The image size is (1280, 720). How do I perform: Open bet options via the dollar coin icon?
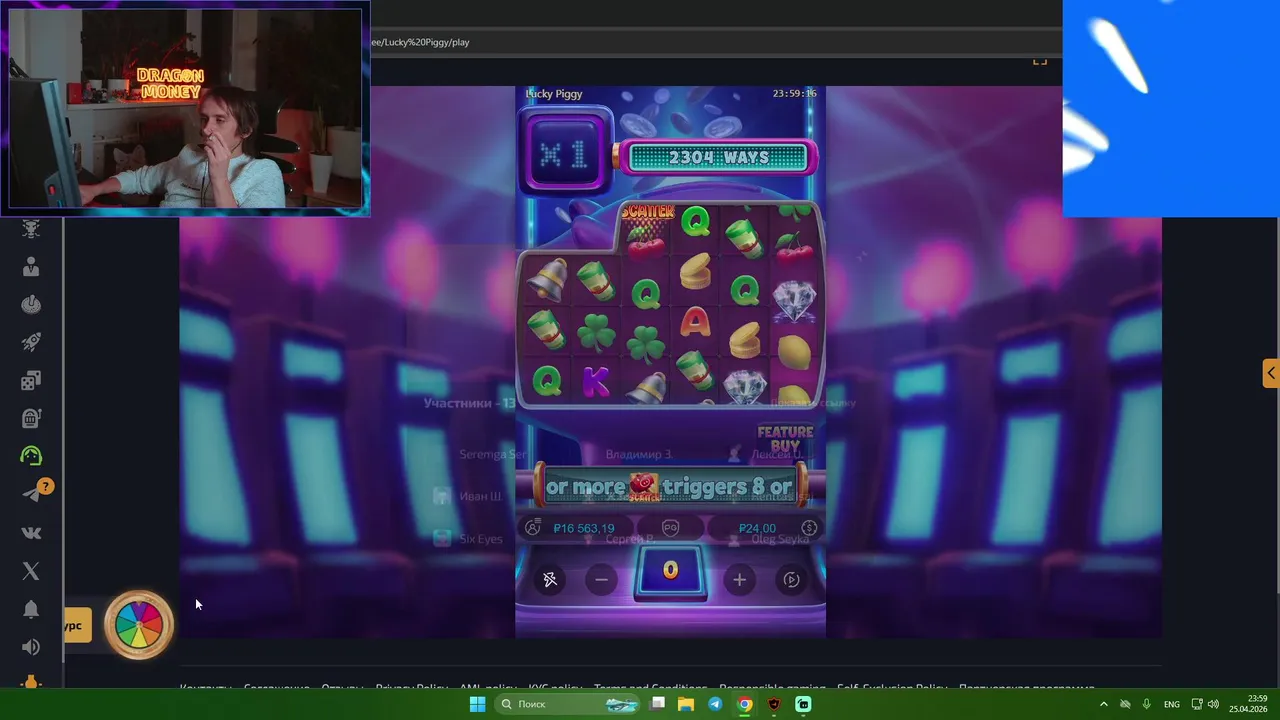(x=809, y=528)
